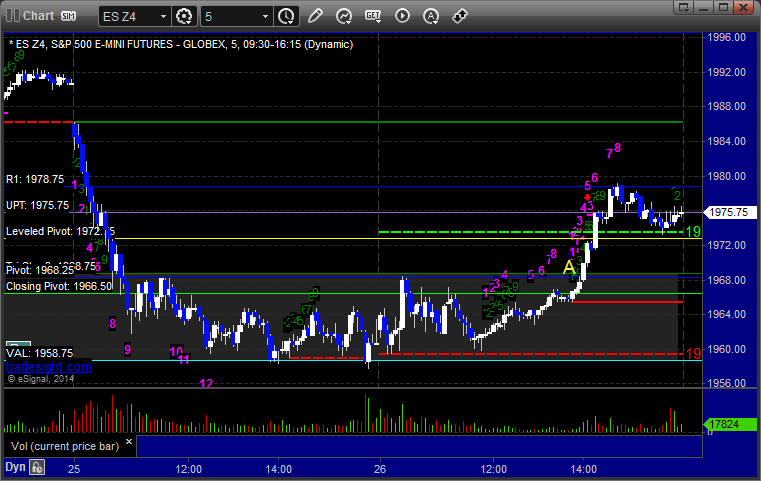Click the date label 25 on the time axis

click(x=74, y=469)
